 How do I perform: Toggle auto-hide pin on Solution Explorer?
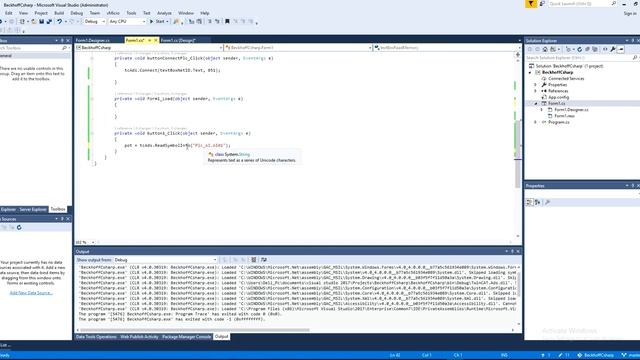(x=633, y=40)
